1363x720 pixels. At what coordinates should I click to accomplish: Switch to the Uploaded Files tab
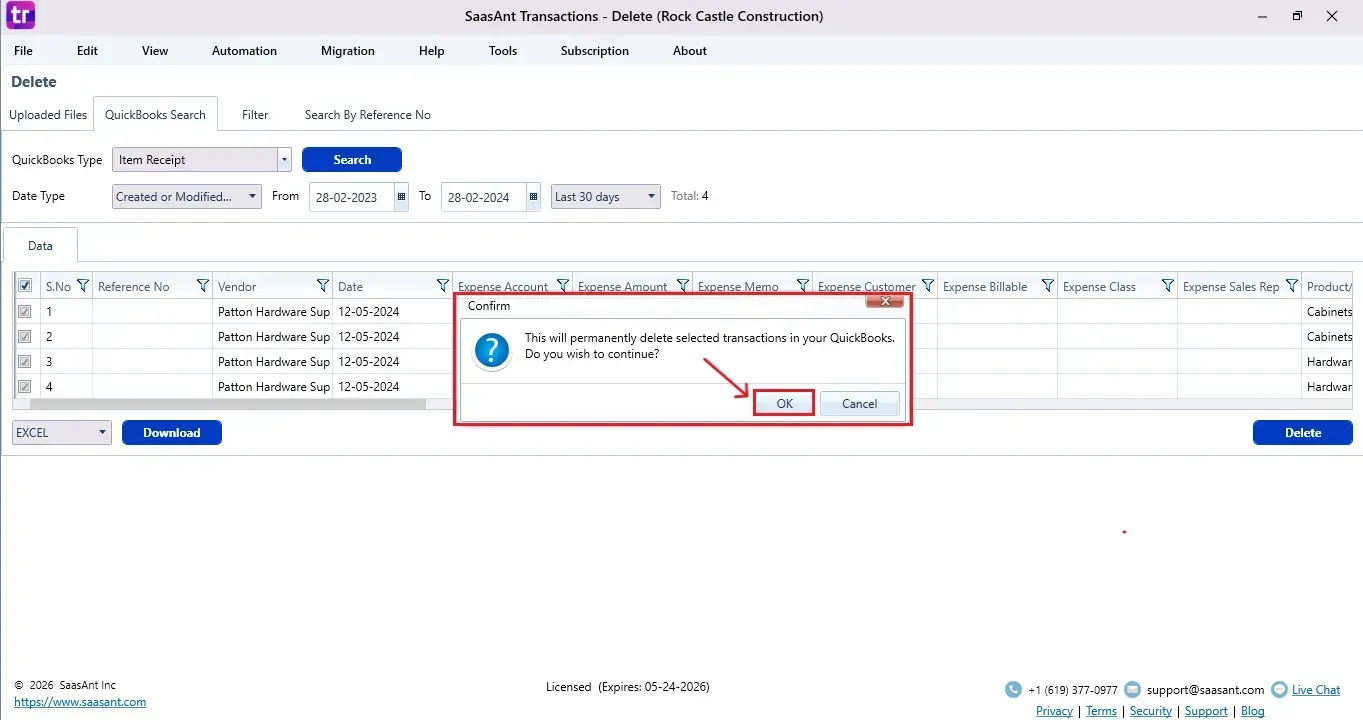point(48,115)
